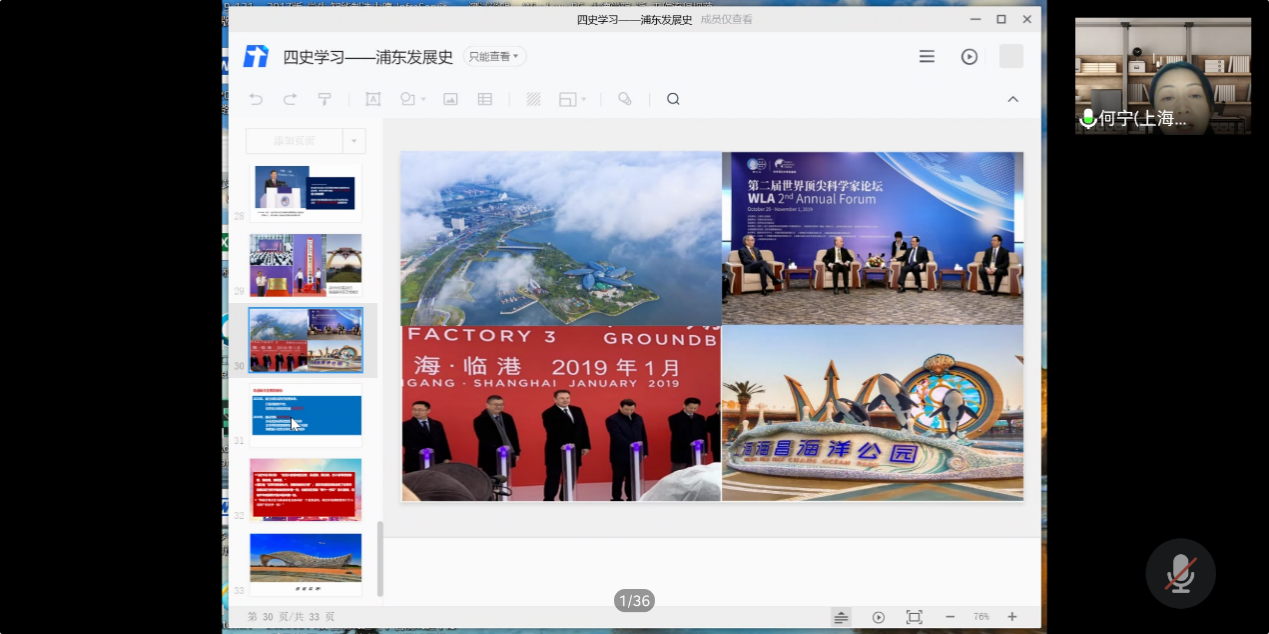Viewport: 1269px width, 634px height.
Task: Click the insert text box icon
Action: [x=373, y=99]
